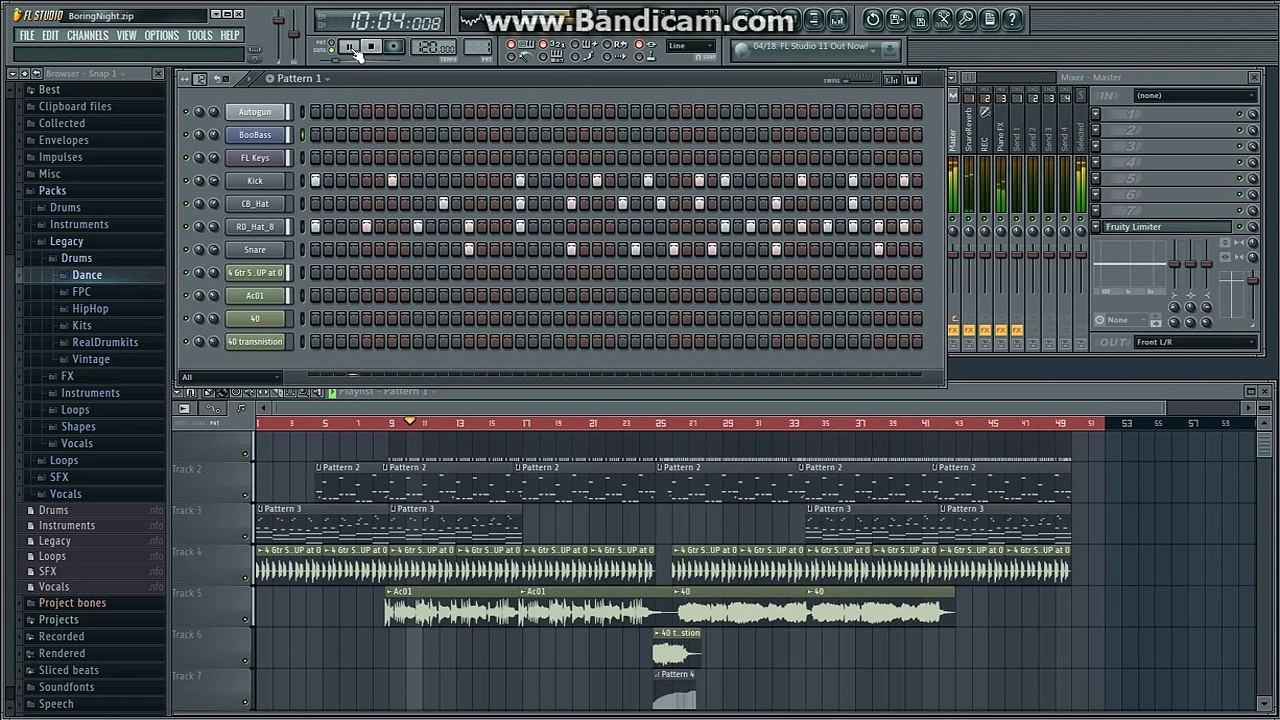This screenshot has width=1280, height=720.
Task: Open the FILE menu
Action: pos(26,35)
